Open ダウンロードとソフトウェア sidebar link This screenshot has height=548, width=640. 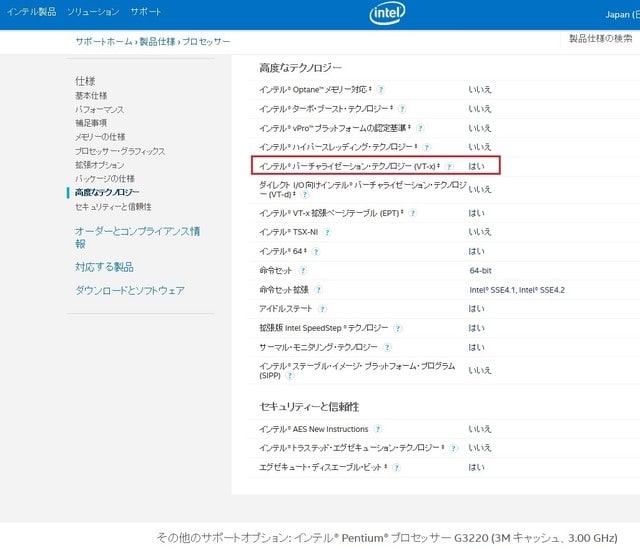129,291
